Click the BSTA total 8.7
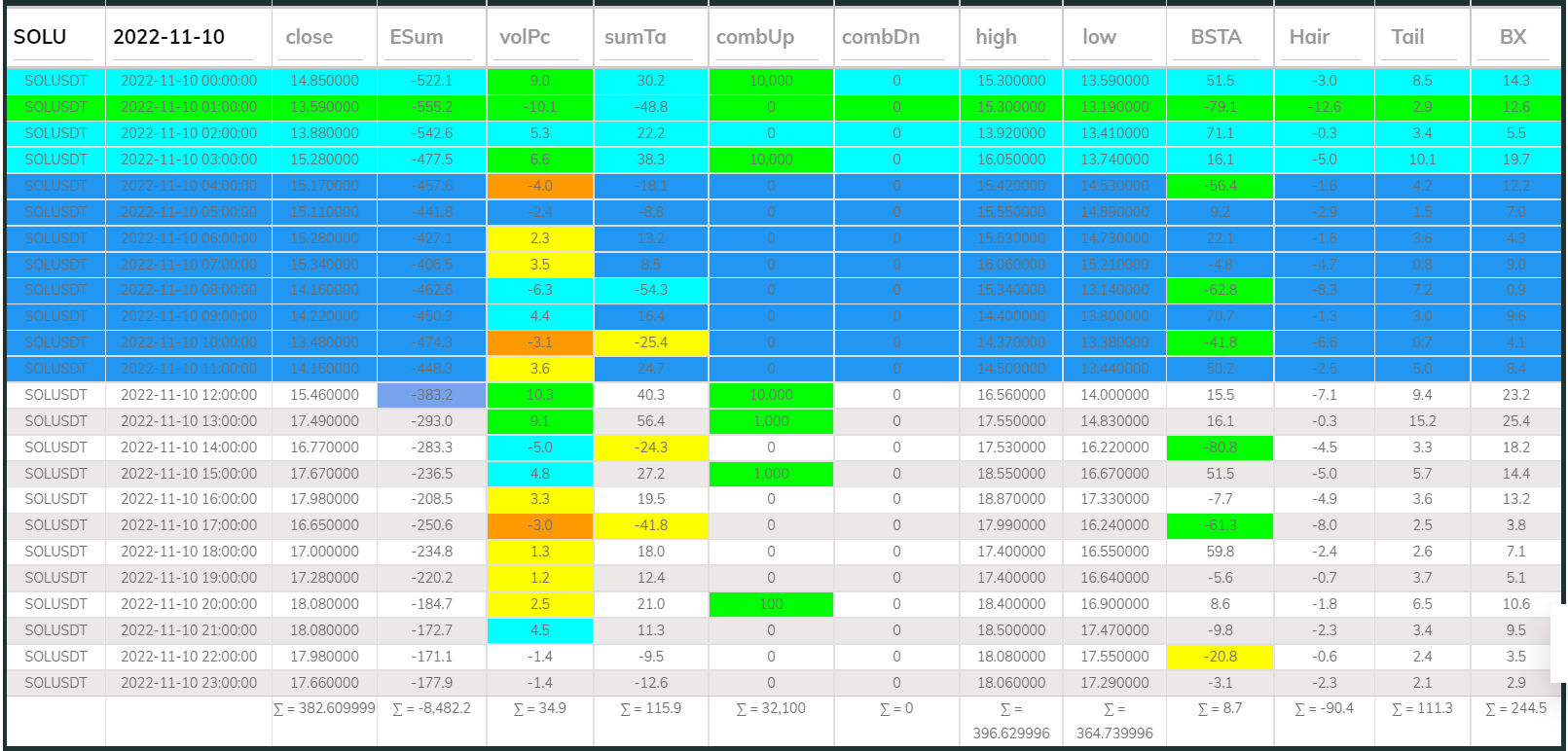Screen dimensions: 1568x751 [1221, 708]
